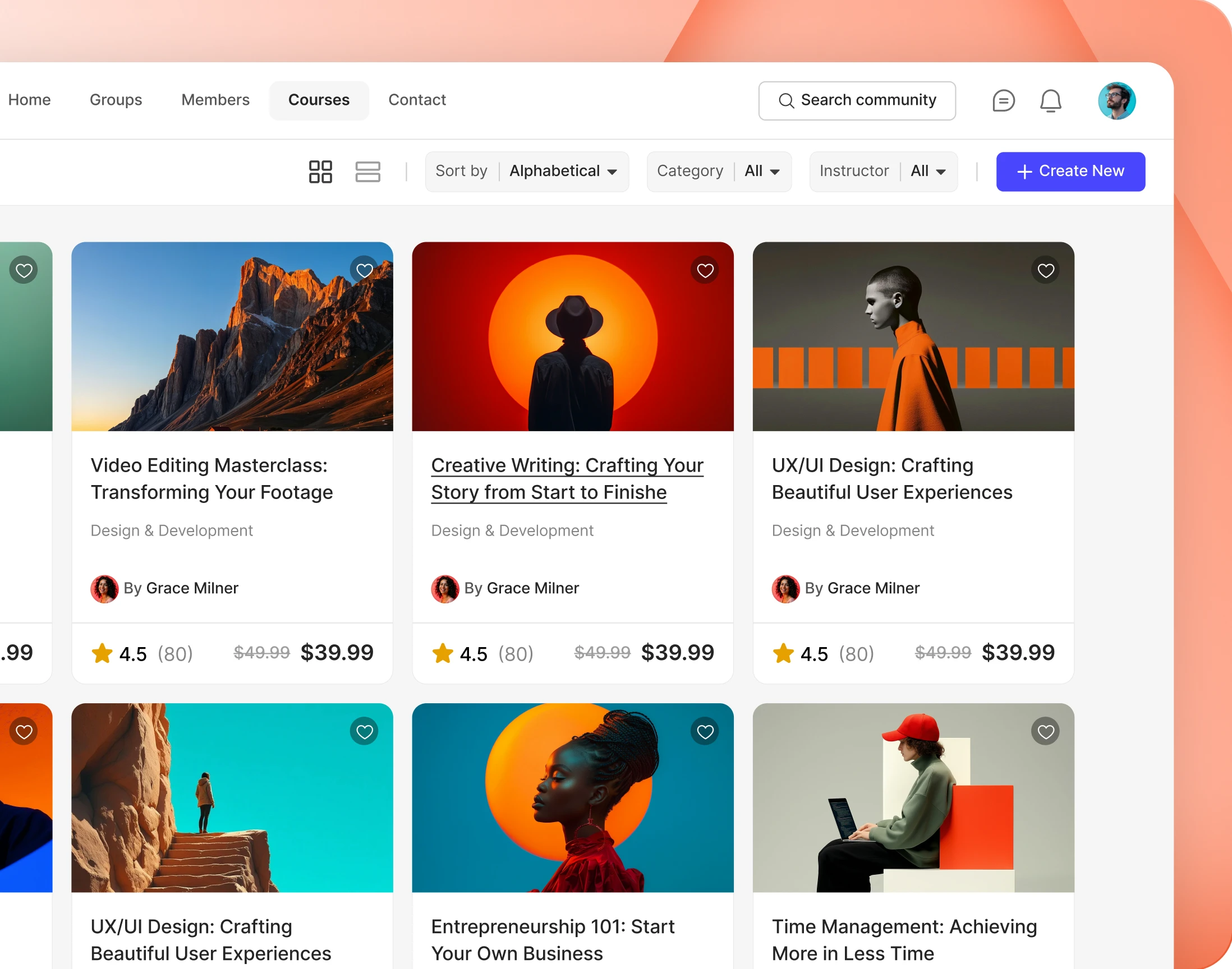Open Time Management course title
1232x969 pixels.
coord(904,940)
